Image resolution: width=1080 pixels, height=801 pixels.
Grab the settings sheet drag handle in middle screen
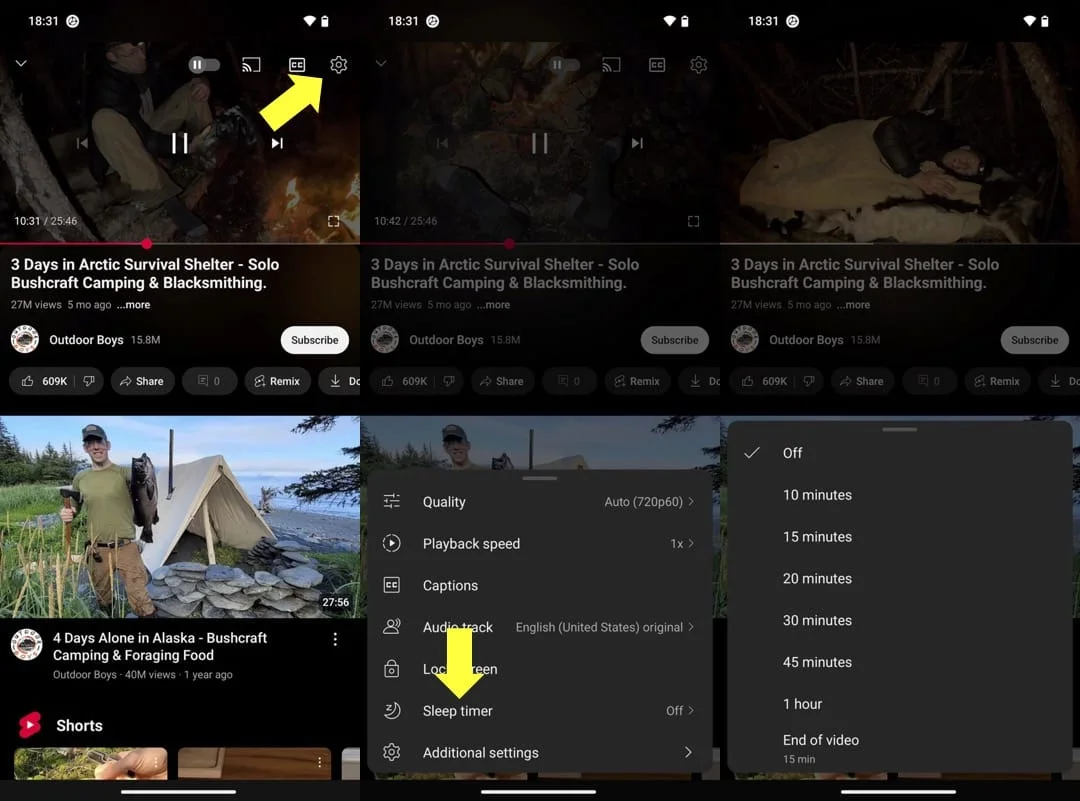[x=539, y=478]
